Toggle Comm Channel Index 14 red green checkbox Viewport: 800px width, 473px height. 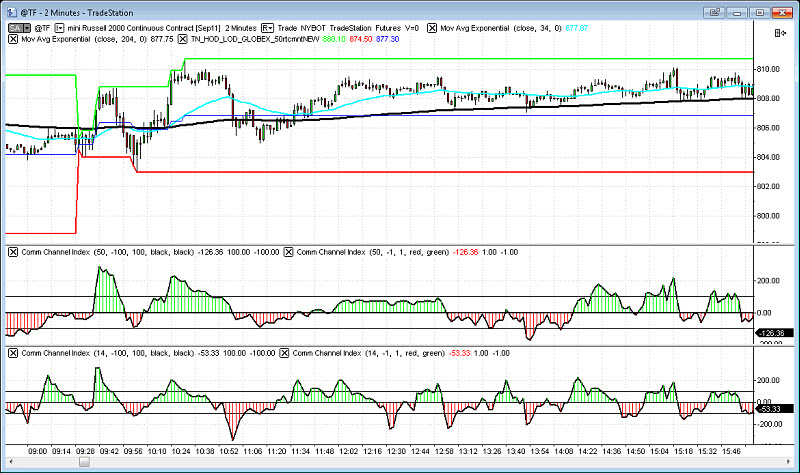click(x=284, y=353)
